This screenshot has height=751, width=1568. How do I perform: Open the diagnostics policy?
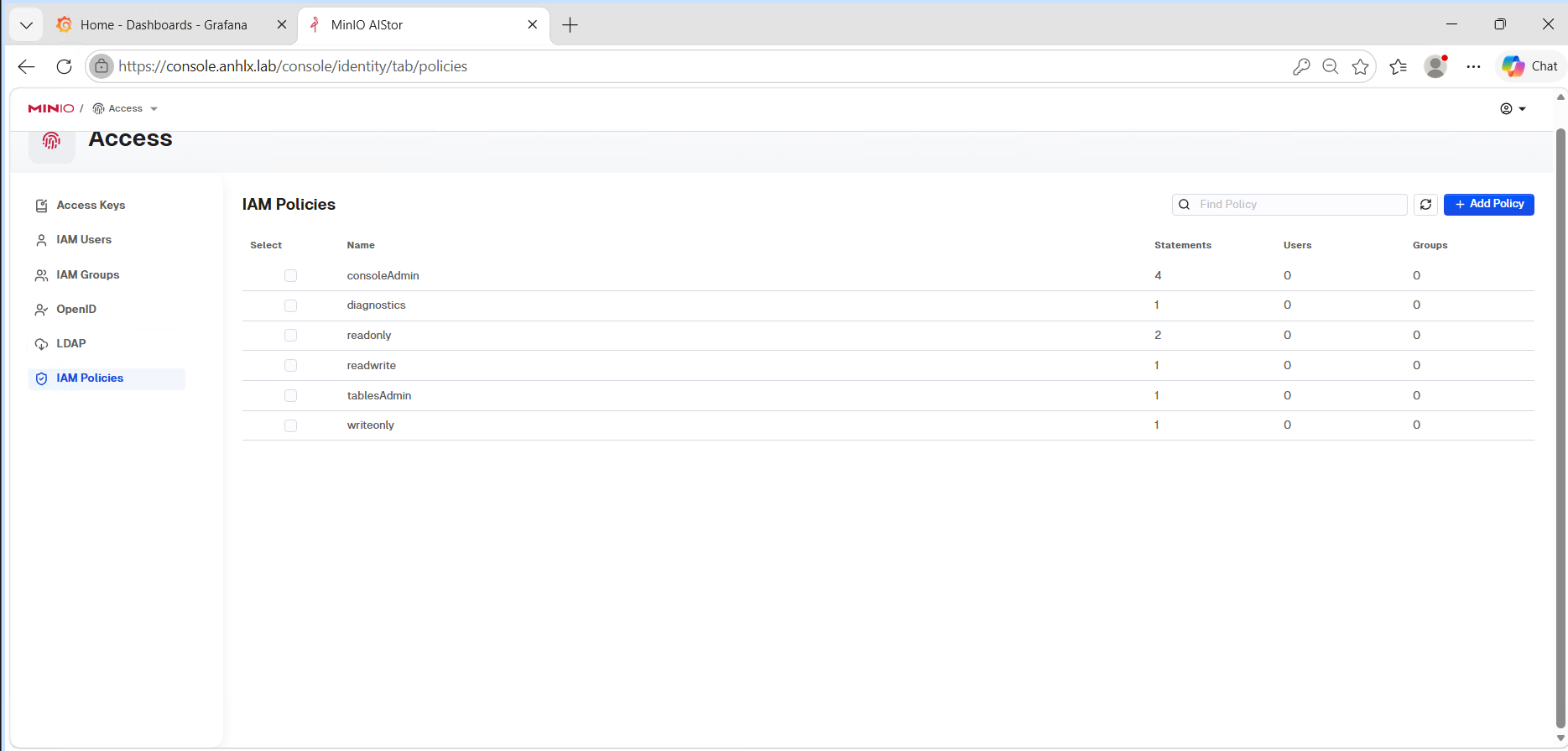pos(376,305)
